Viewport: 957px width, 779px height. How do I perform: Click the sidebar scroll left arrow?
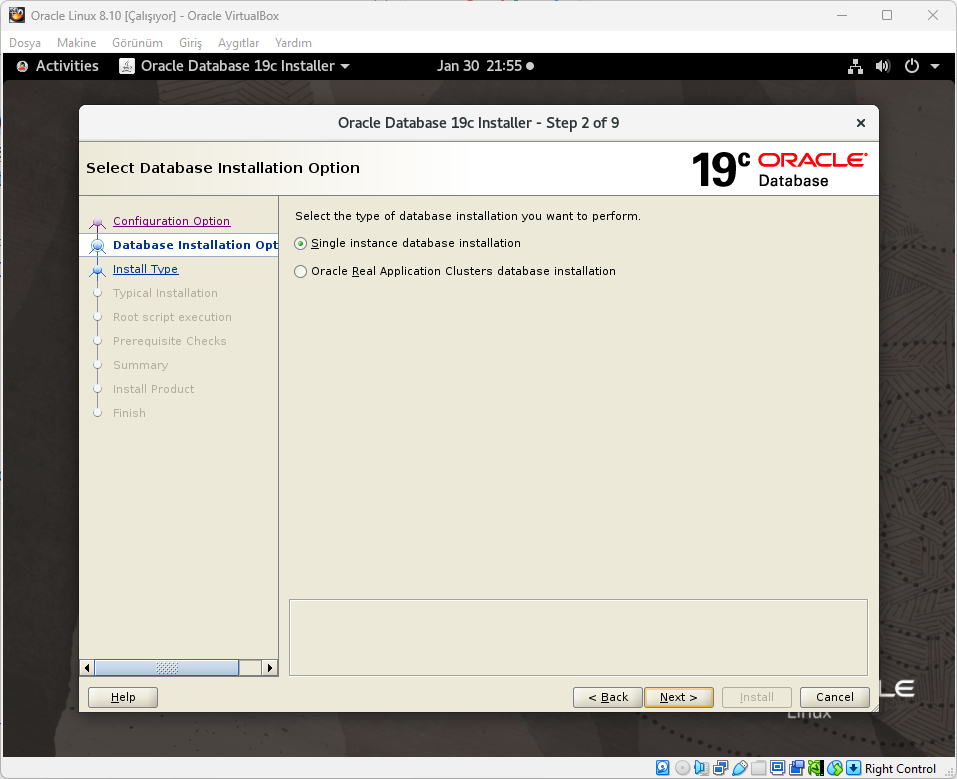[87, 668]
